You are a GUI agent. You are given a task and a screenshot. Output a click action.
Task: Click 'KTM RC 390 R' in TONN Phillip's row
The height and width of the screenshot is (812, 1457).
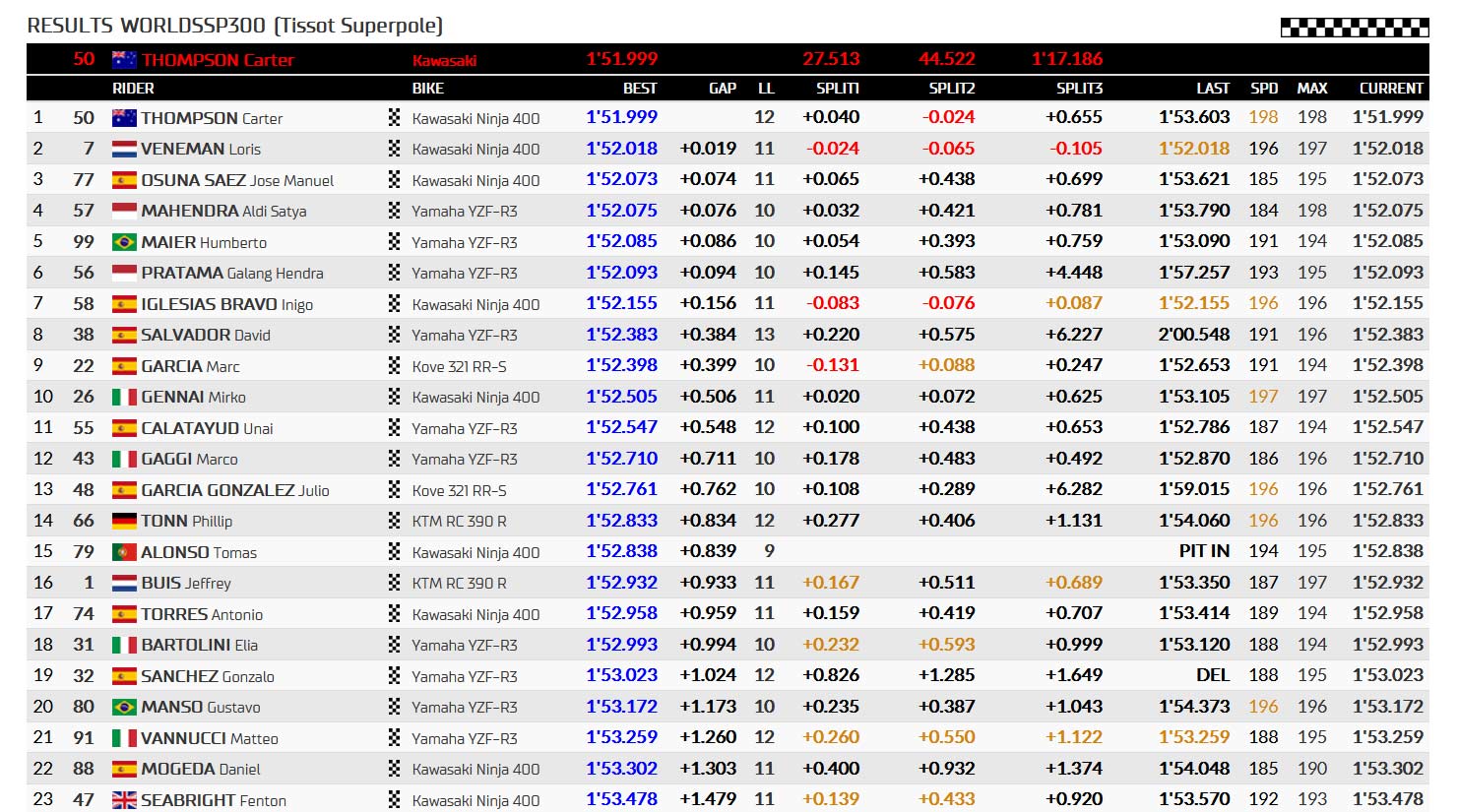tap(459, 521)
